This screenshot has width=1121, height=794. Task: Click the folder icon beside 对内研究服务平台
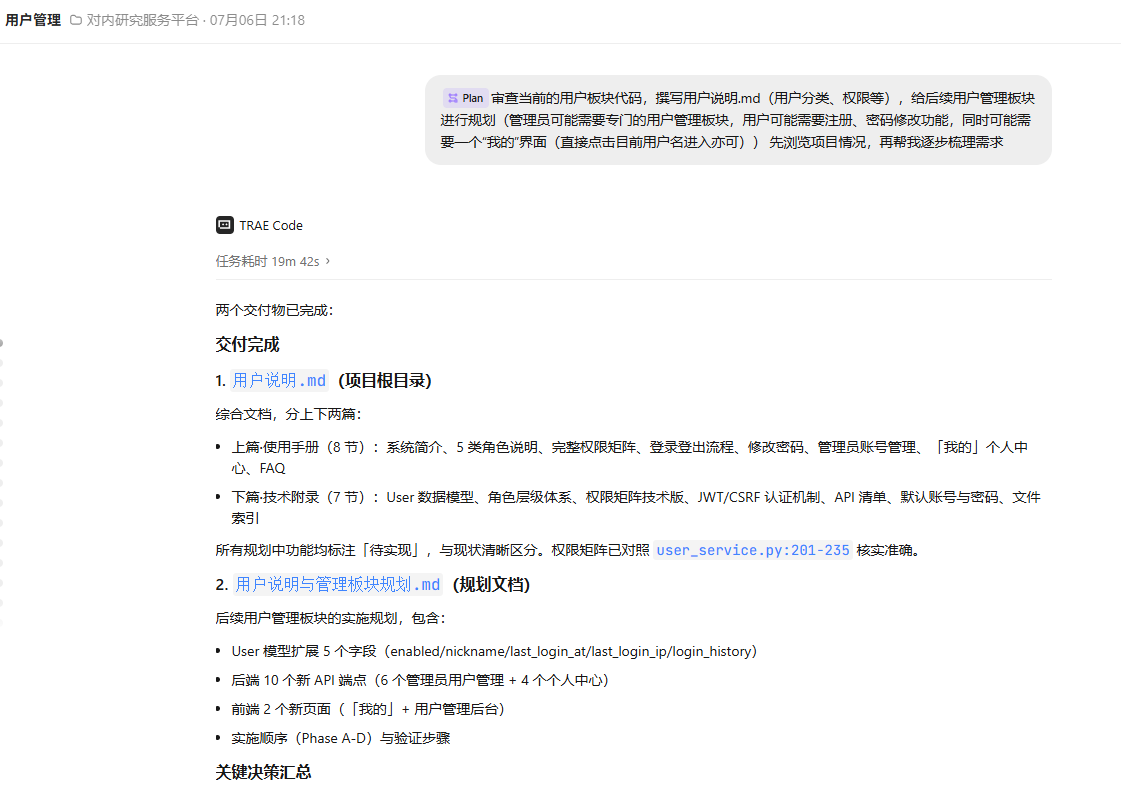(76, 20)
